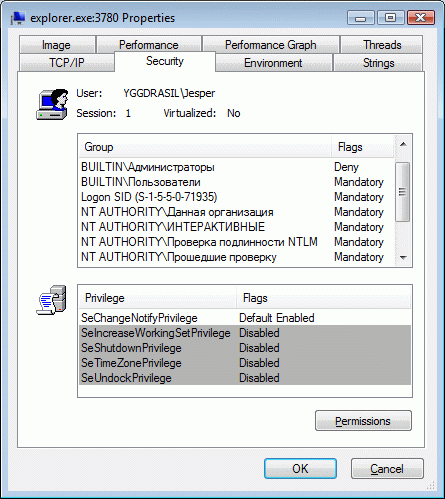Click group list scroll up arrow

tap(403, 144)
